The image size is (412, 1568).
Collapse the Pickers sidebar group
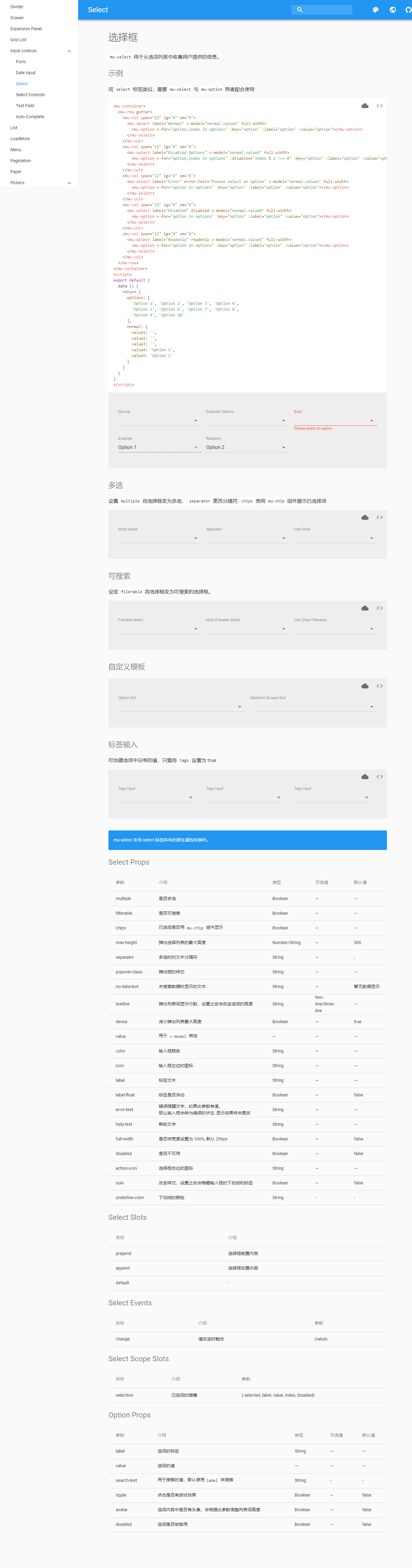[x=69, y=183]
